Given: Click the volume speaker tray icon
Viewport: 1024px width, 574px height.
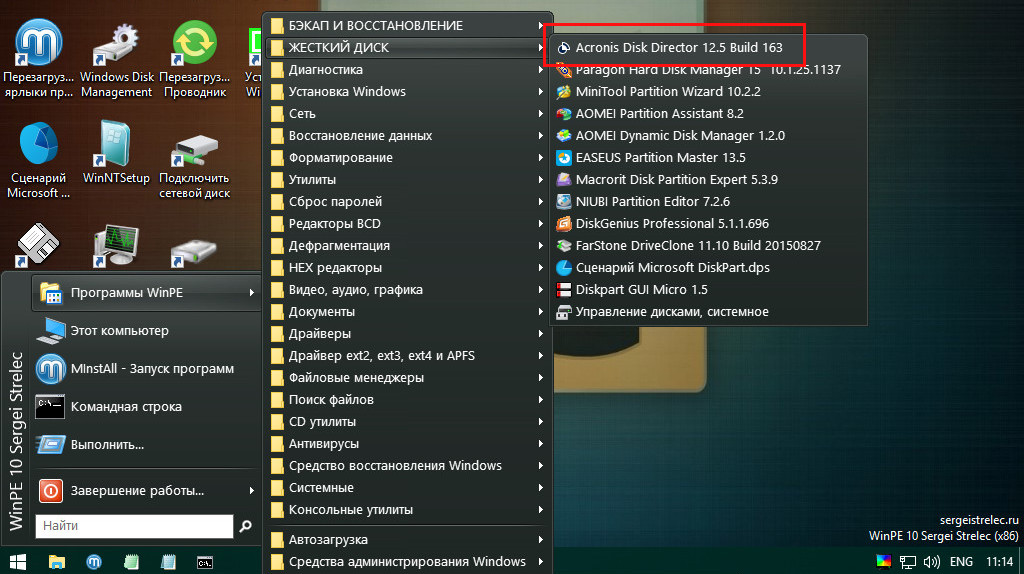Looking at the screenshot, I should click(x=932, y=562).
